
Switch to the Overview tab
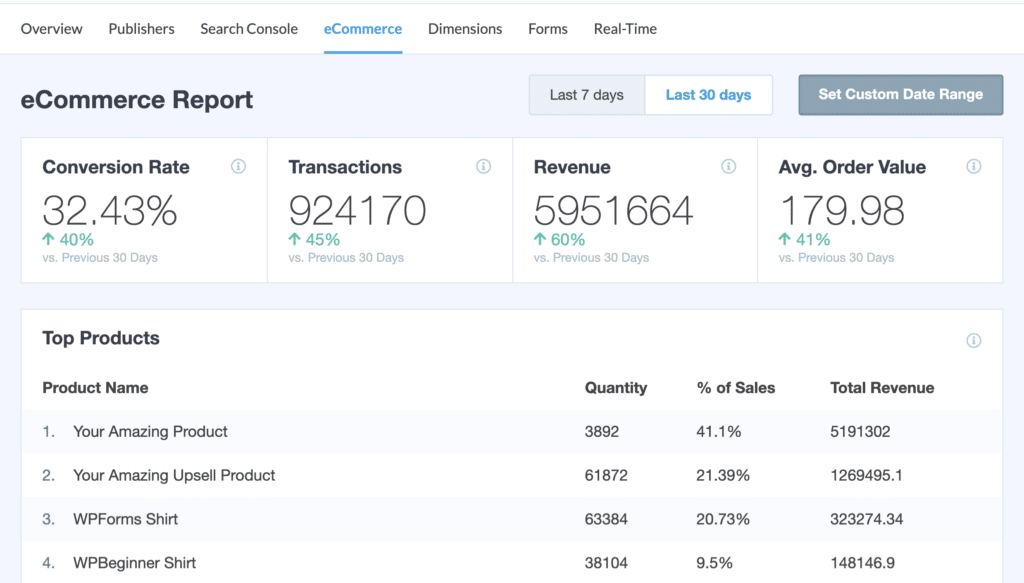click(x=52, y=29)
